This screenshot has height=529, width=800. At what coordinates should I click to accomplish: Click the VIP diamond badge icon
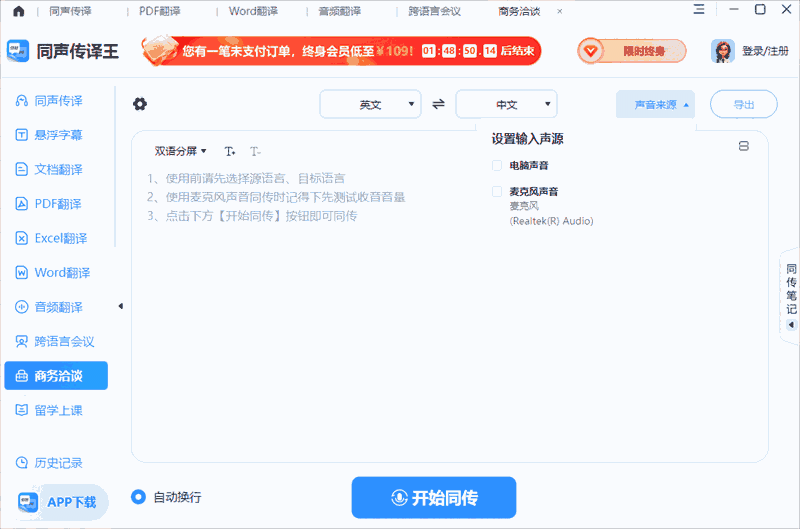[x=591, y=51]
